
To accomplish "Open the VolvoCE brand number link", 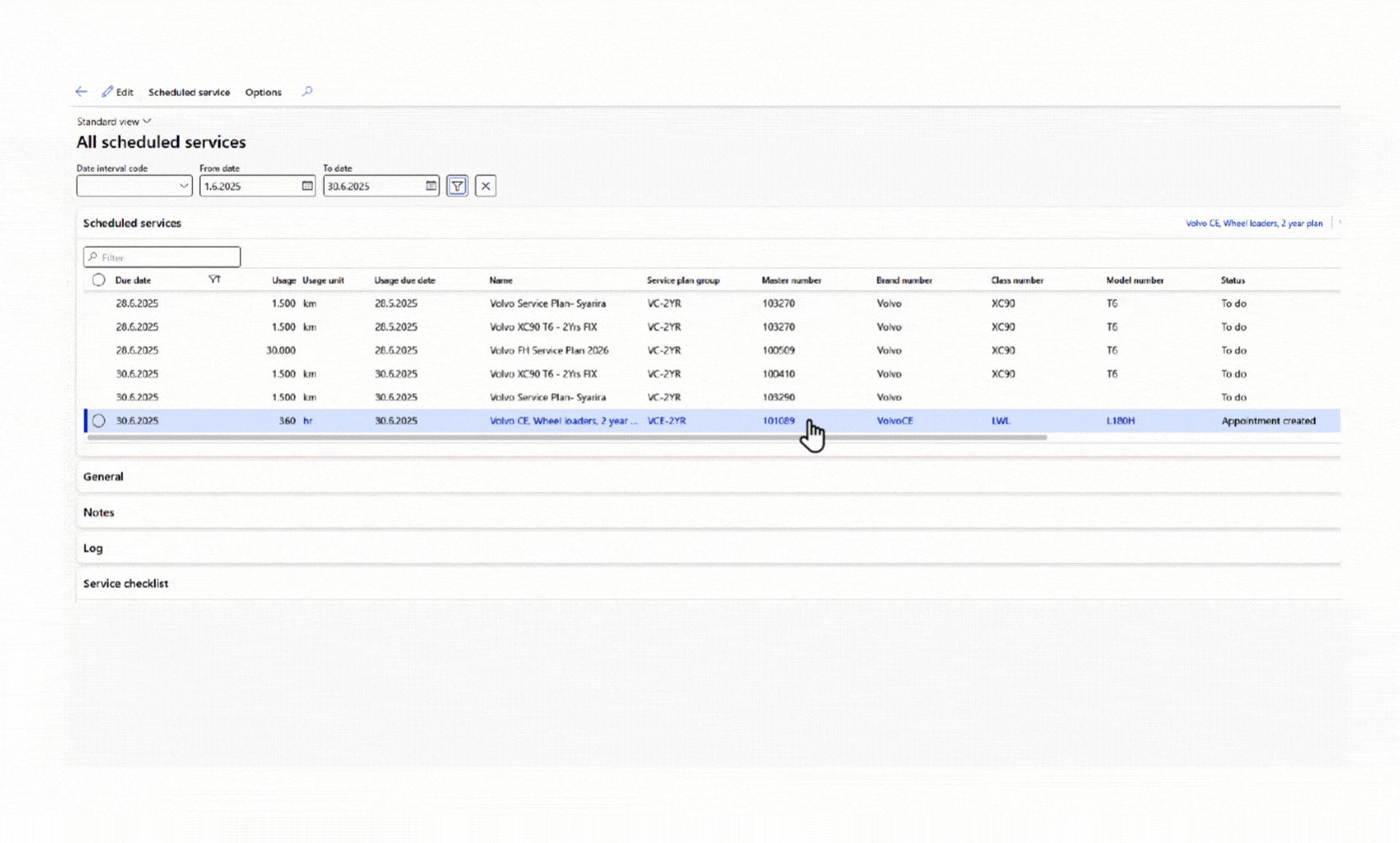I will pyautogui.click(x=894, y=421).
